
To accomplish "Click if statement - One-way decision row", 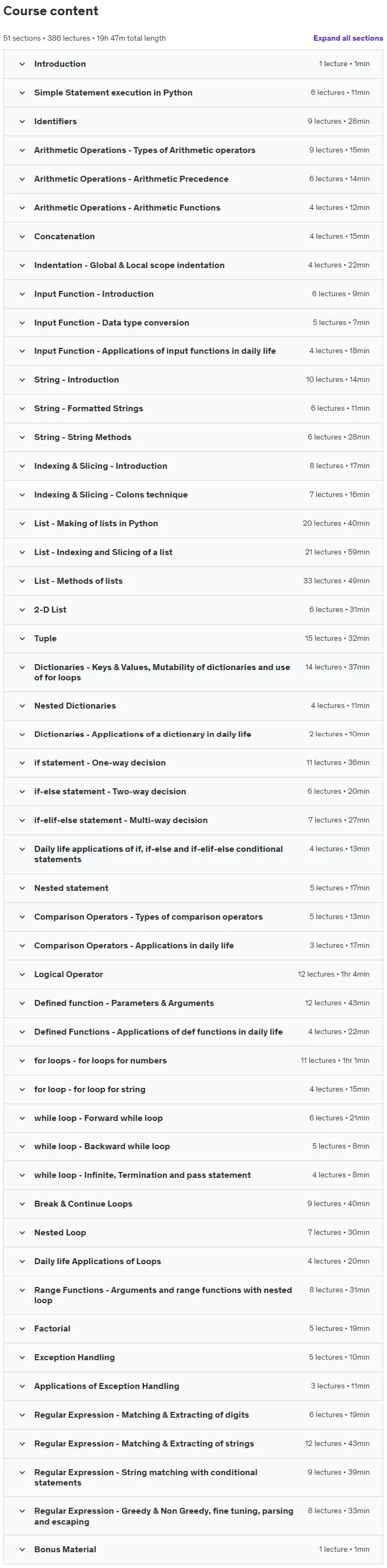I will pos(193,763).
